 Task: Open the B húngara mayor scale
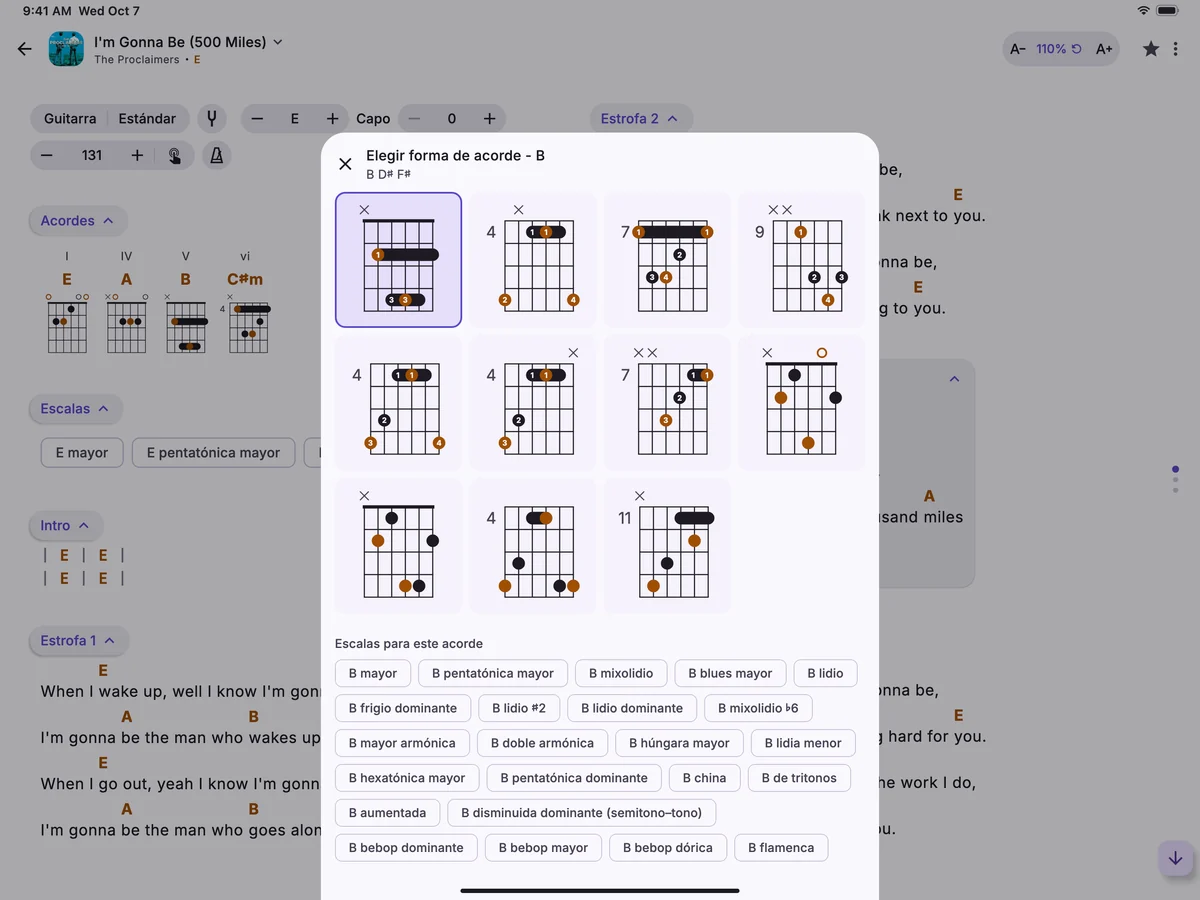679,743
